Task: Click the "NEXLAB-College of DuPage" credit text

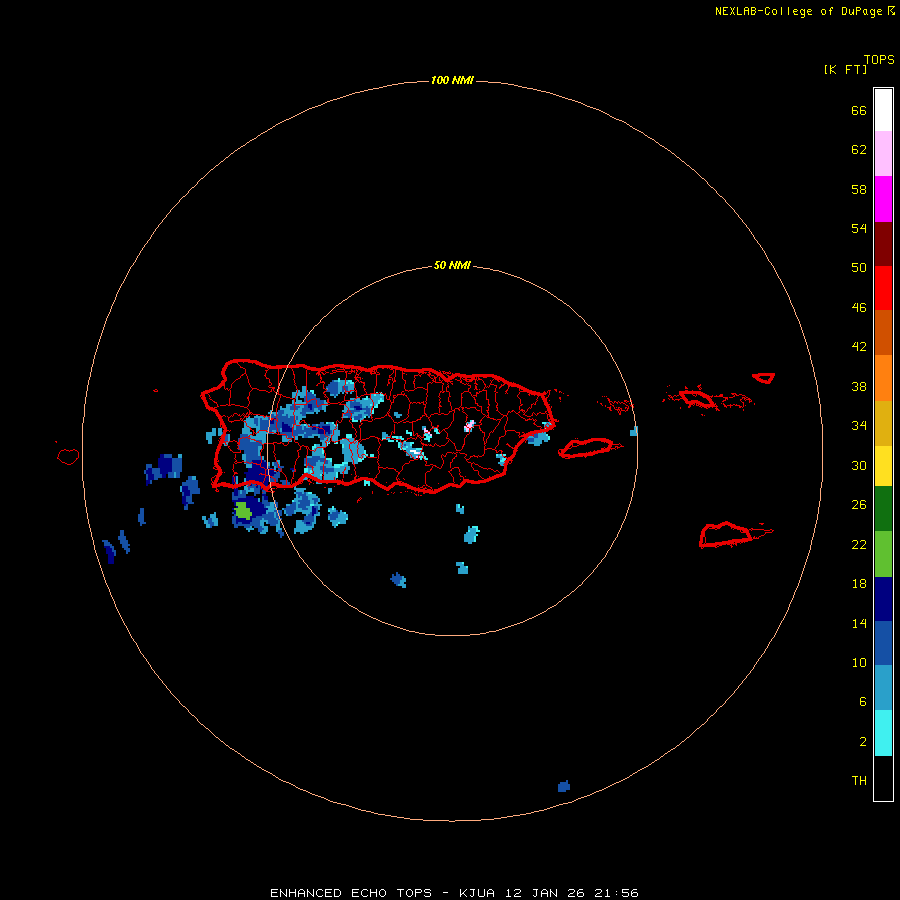Action: point(800,11)
